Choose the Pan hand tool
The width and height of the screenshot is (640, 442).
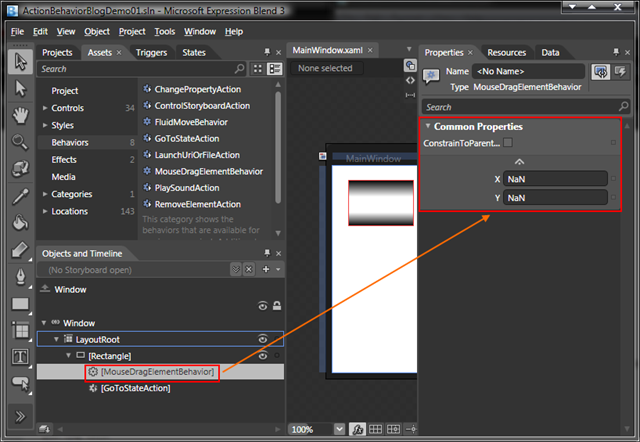pyautogui.click(x=20, y=115)
